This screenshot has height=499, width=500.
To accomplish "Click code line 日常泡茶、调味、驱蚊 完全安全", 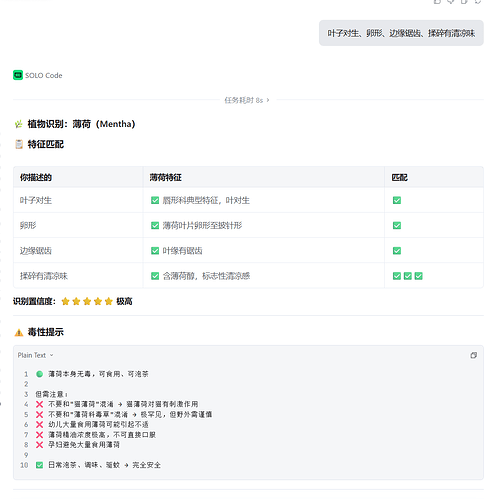I will click(x=98, y=465).
